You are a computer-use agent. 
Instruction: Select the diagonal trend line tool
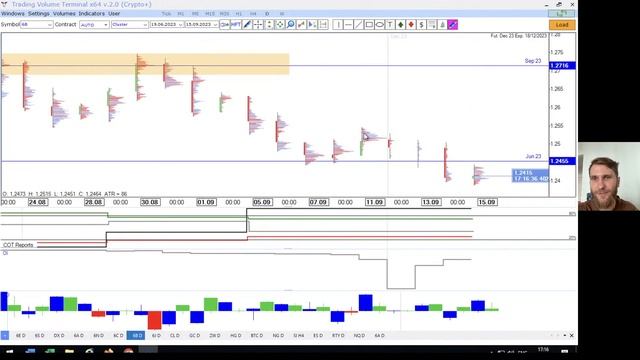(x=359, y=24)
